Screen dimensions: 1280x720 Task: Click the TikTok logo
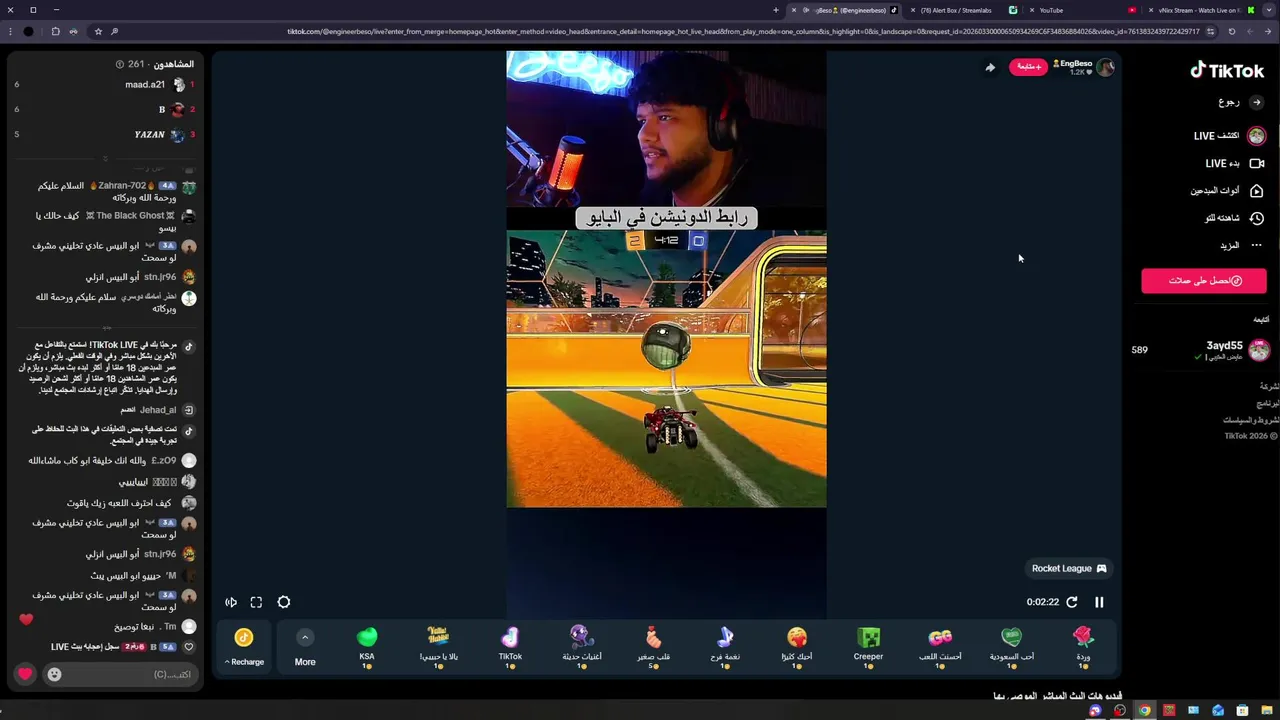[x=1227, y=70]
